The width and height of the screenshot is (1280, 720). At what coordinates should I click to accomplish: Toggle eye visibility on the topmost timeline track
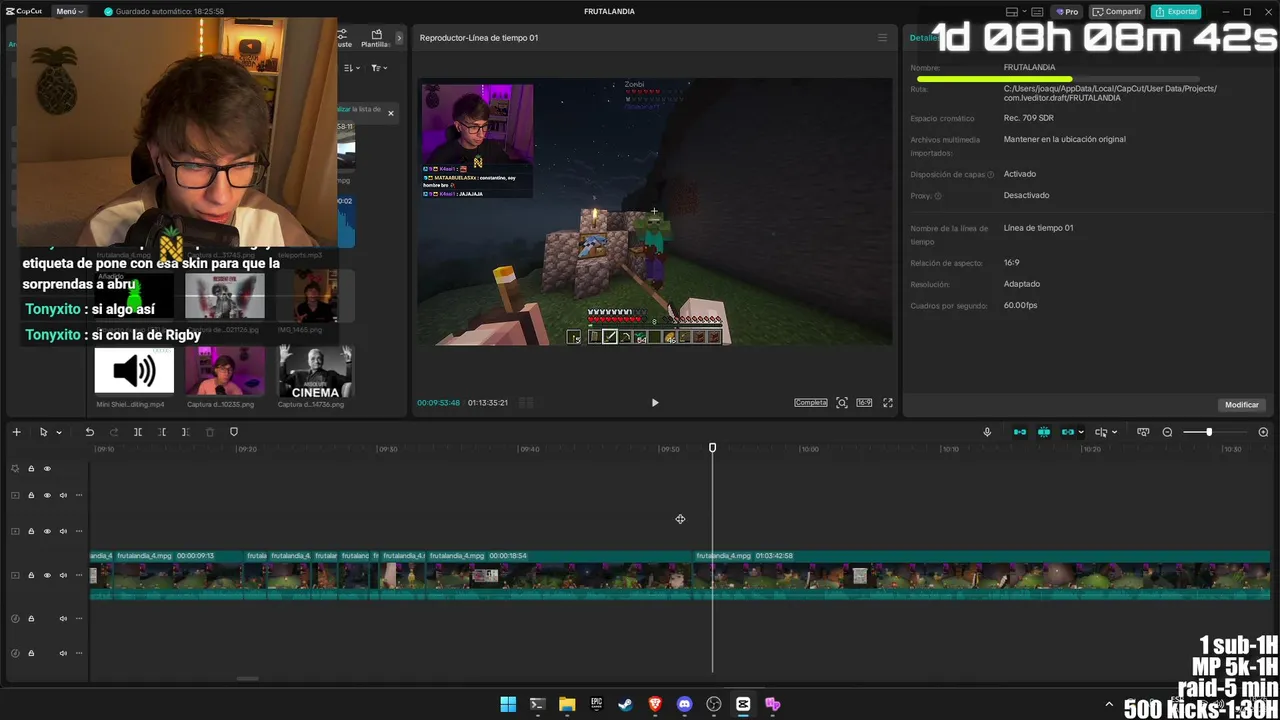pyautogui.click(x=47, y=468)
